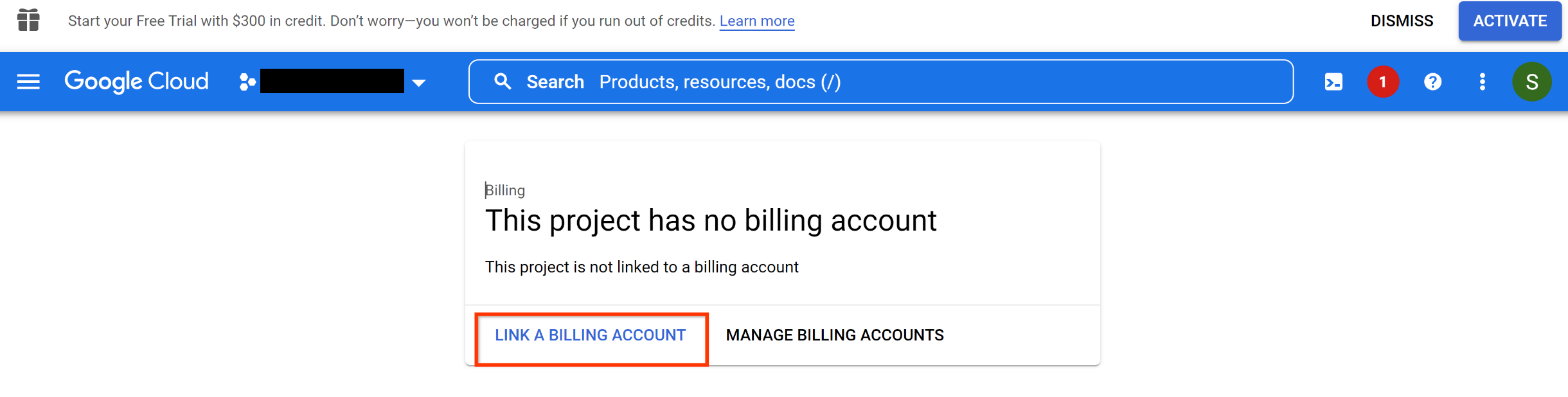Activate the free trial credit
This screenshot has height=397, width=1568.
click(1510, 21)
